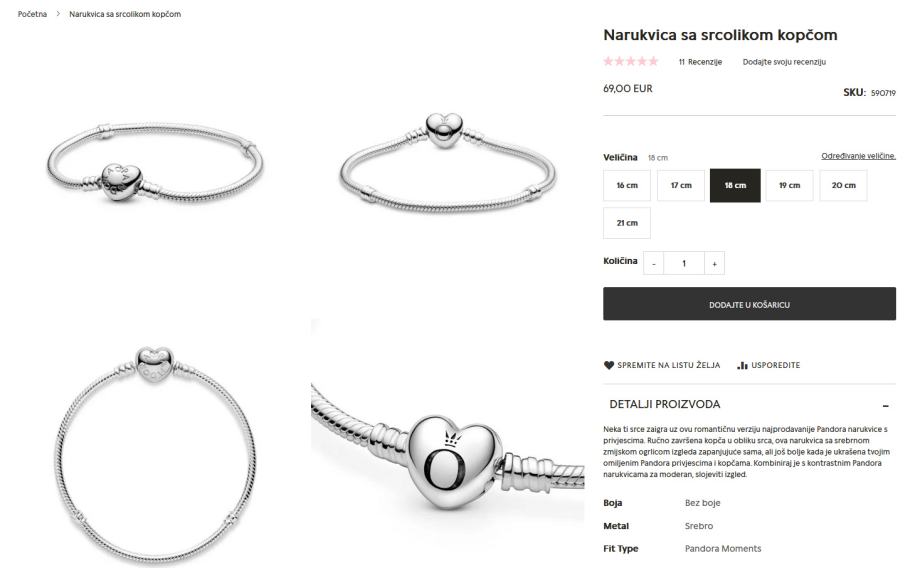Select the 21 cm size
Viewport: 920px width, 568px height.
click(627, 223)
